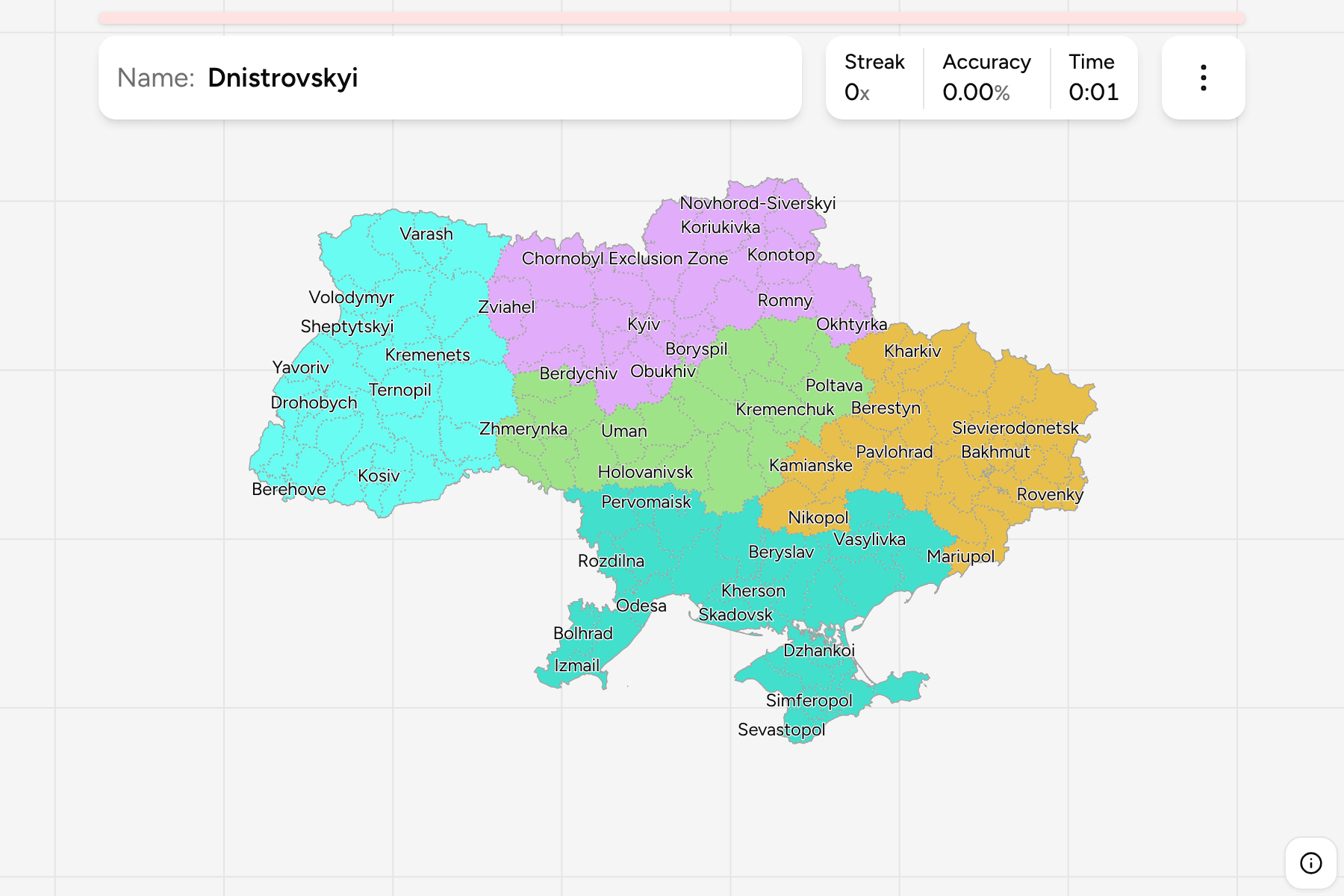Select Chornobyl Exclusion Zone label

pyautogui.click(x=625, y=258)
